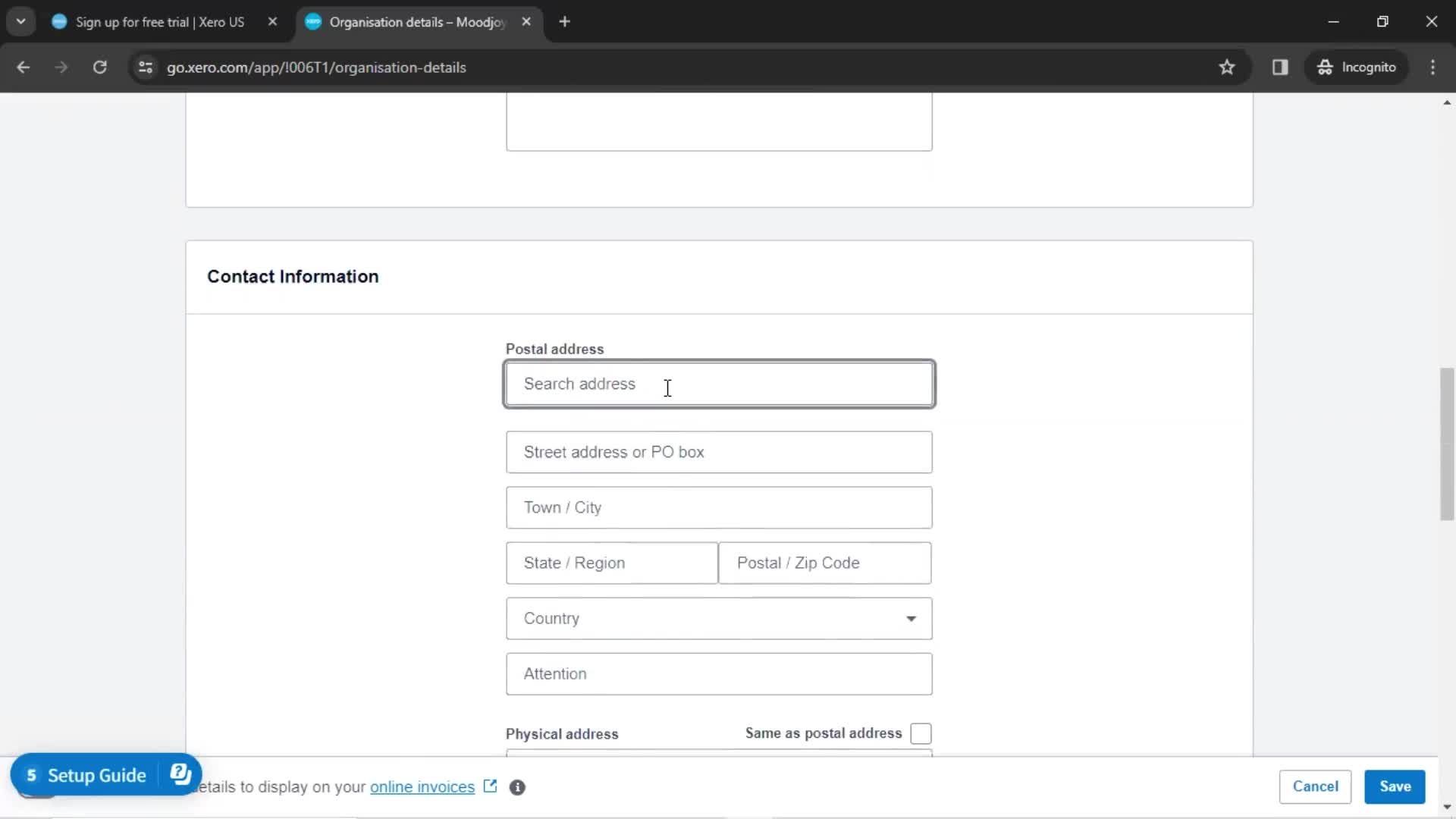Bookmark this page with the star icon
The image size is (1456, 819).
1227,67
